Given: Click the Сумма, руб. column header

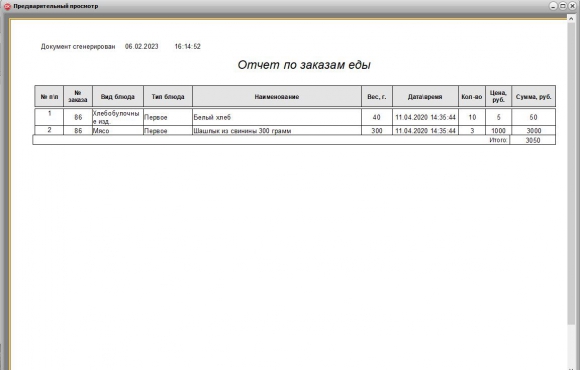Looking at the screenshot, I should 533,97.
